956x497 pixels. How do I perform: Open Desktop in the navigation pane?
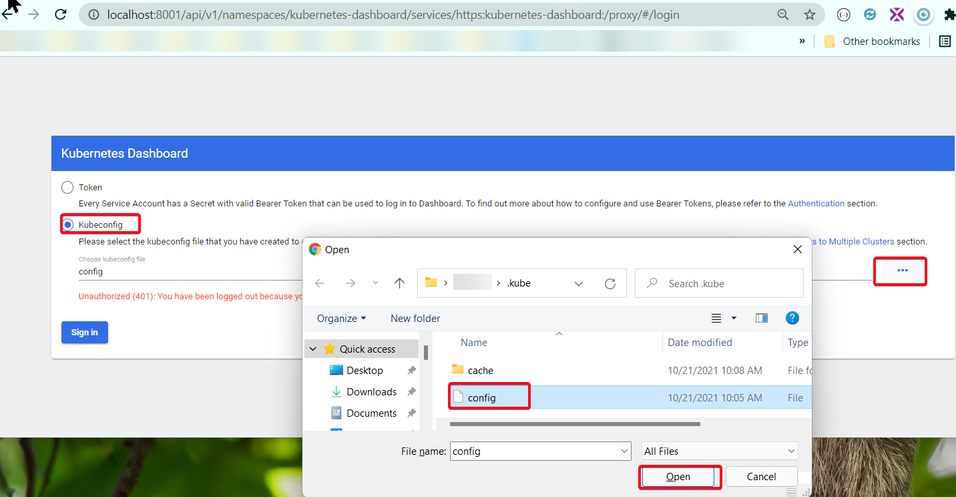tap(365, 370)
